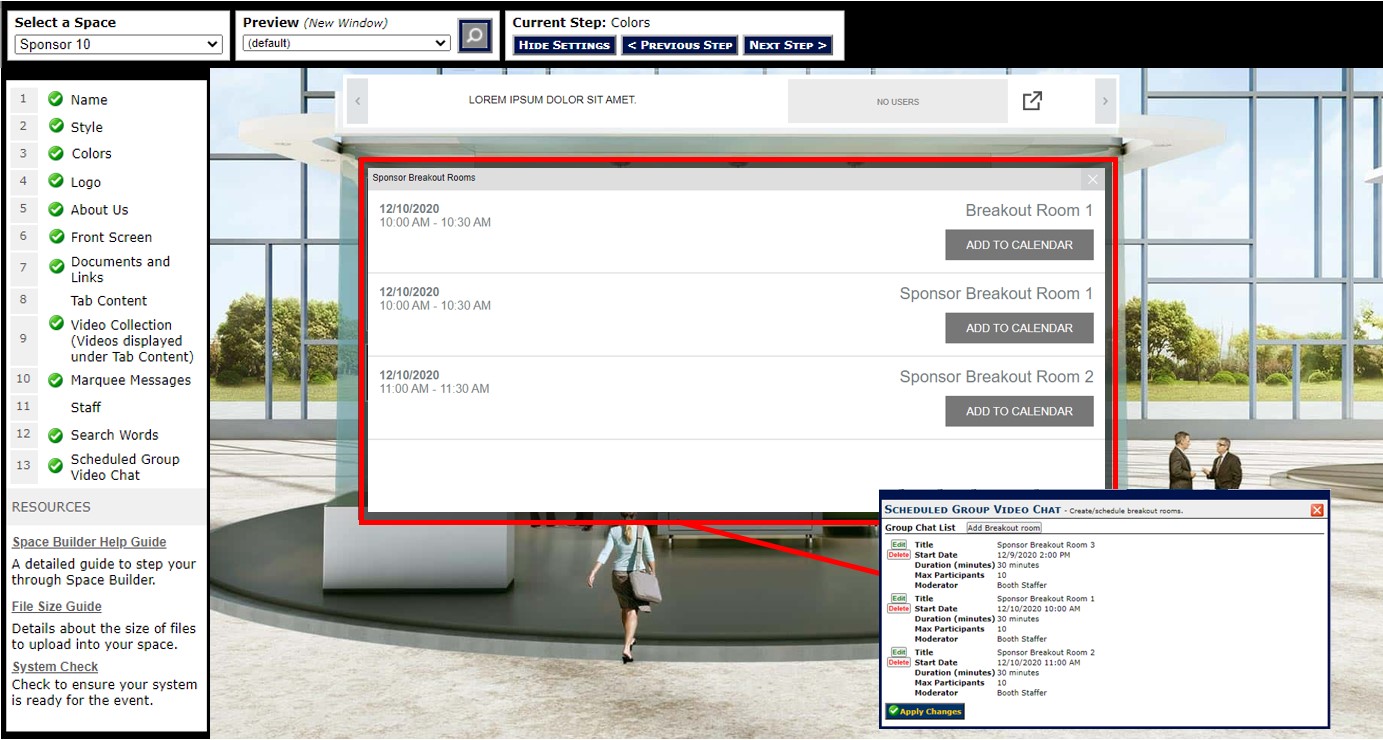Click the marquee left arrow
The height and width of the screenshot is (740, 1383).
point(357,101)
